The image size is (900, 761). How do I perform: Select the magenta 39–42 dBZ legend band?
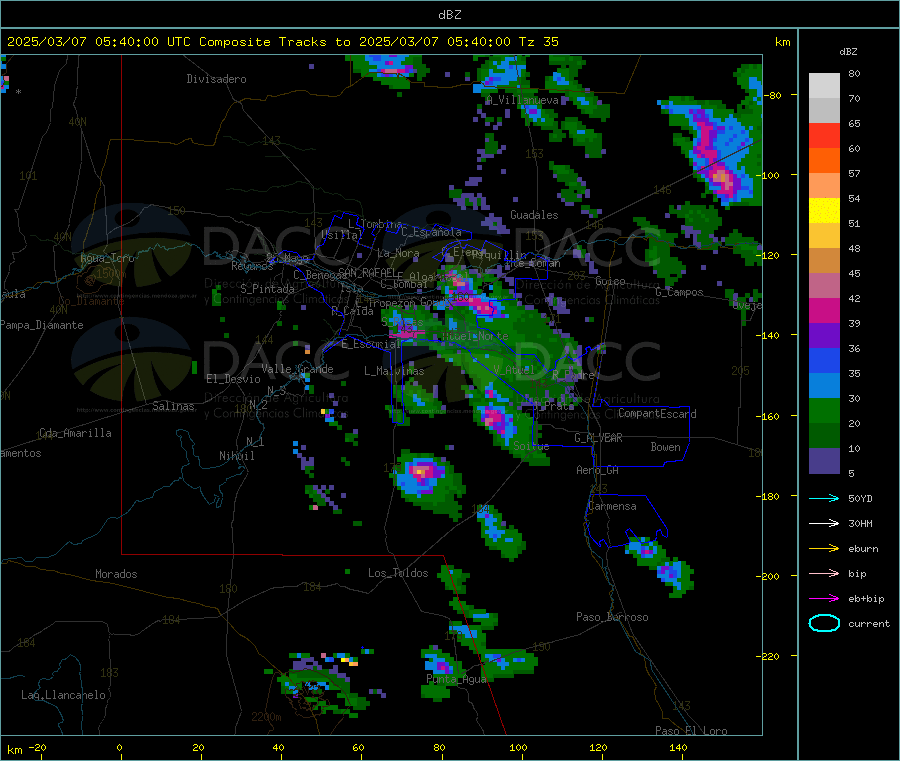(824, 310)
